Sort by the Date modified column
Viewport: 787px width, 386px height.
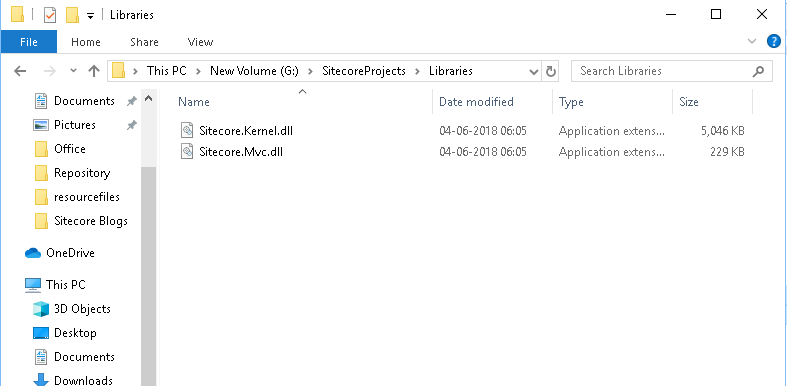[x=476, y=102]
